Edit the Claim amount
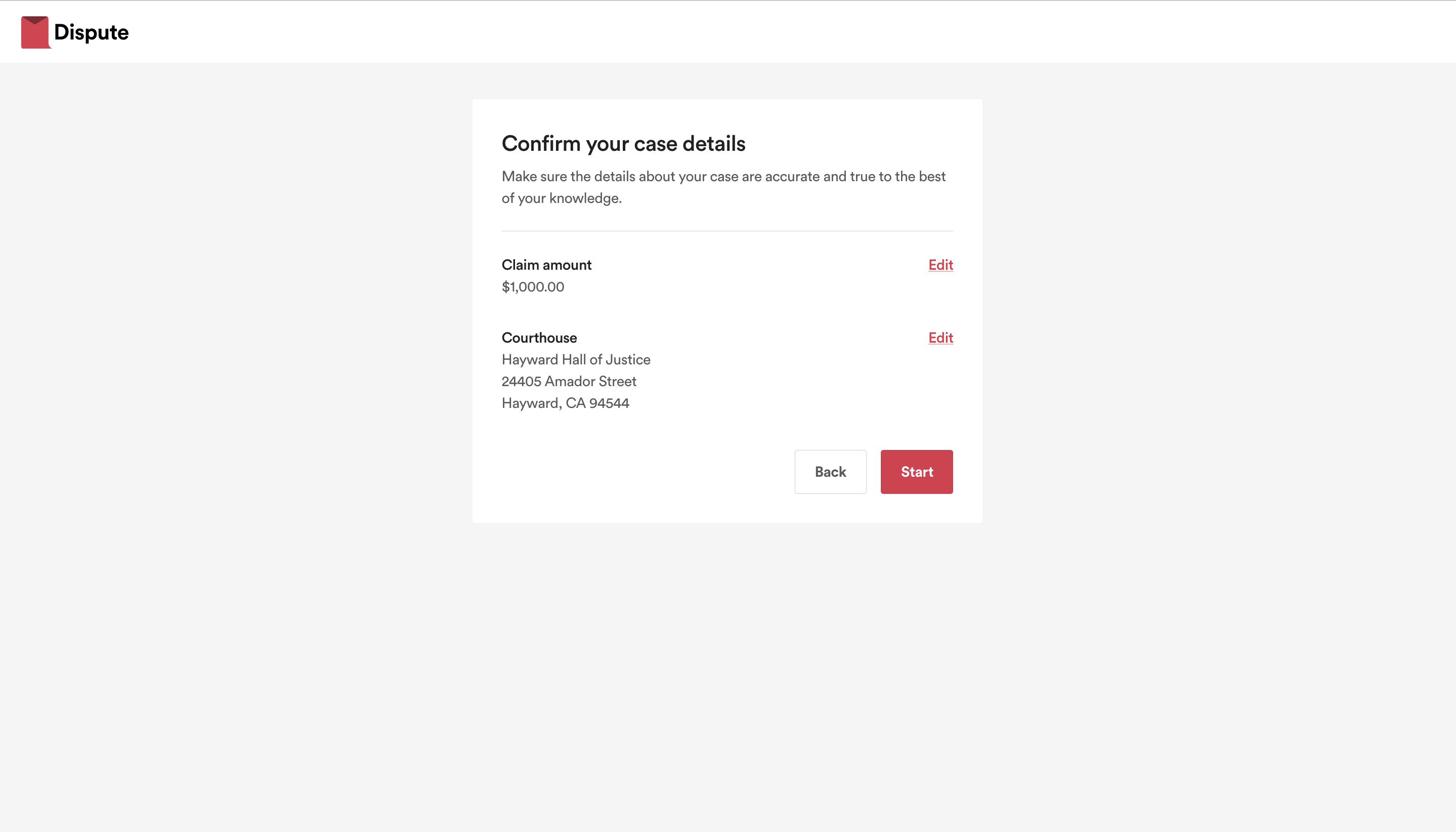Image resolution: width=1456 pixels, height=832 pixels. 940,265
